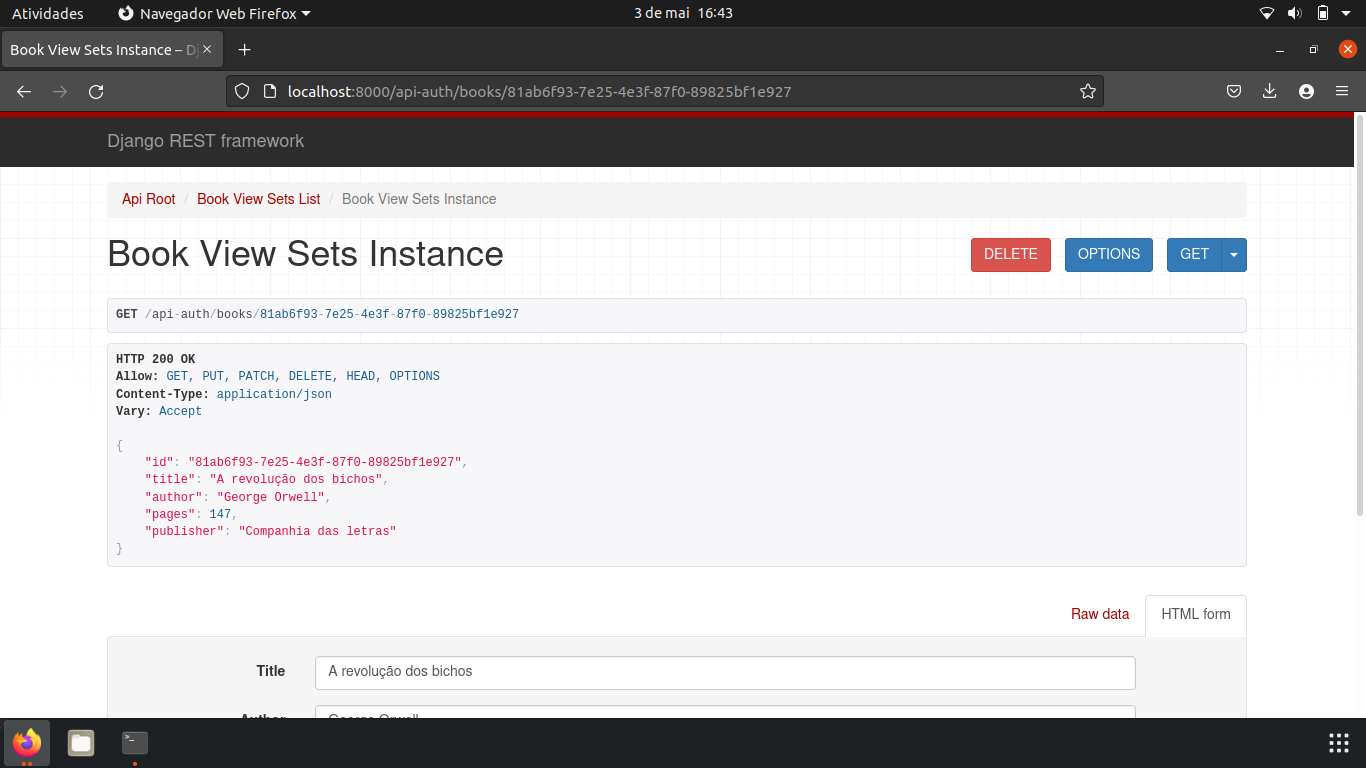
Task: Open the Downloads panel icon
Action: tap(1270, 91)
